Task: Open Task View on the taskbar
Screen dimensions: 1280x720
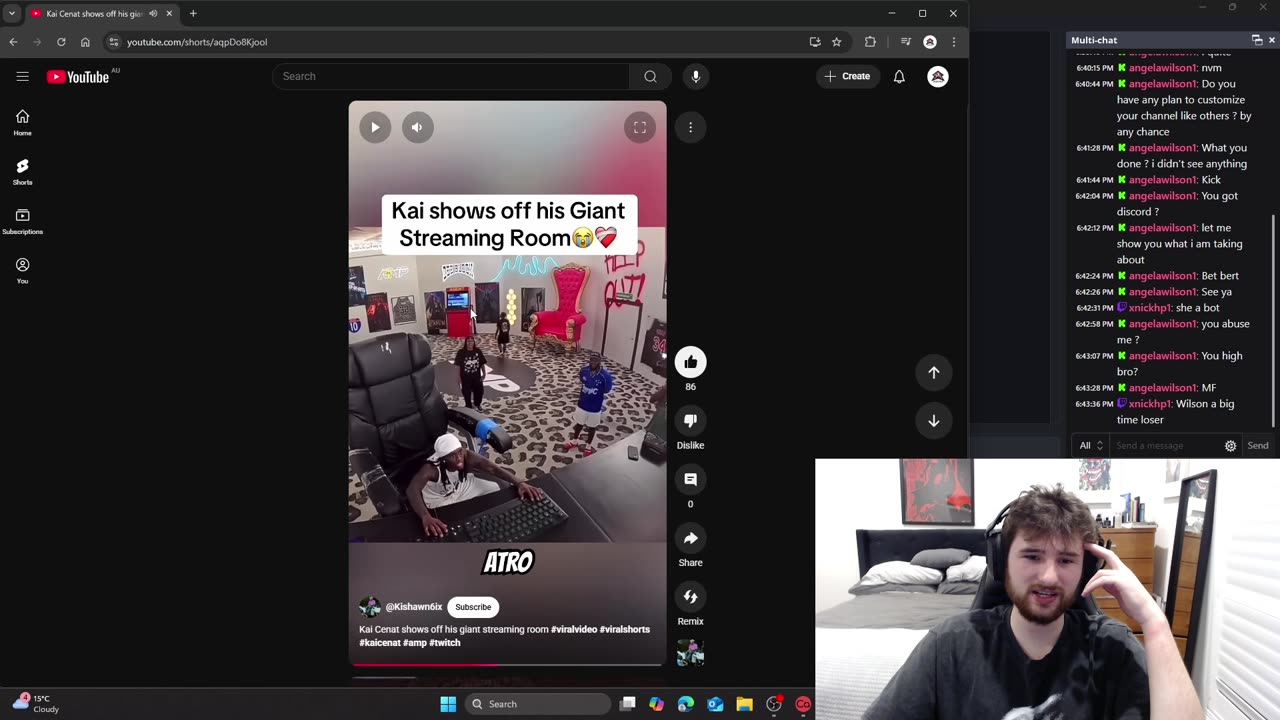Action: pyautogui.click(x=627, y=704)
